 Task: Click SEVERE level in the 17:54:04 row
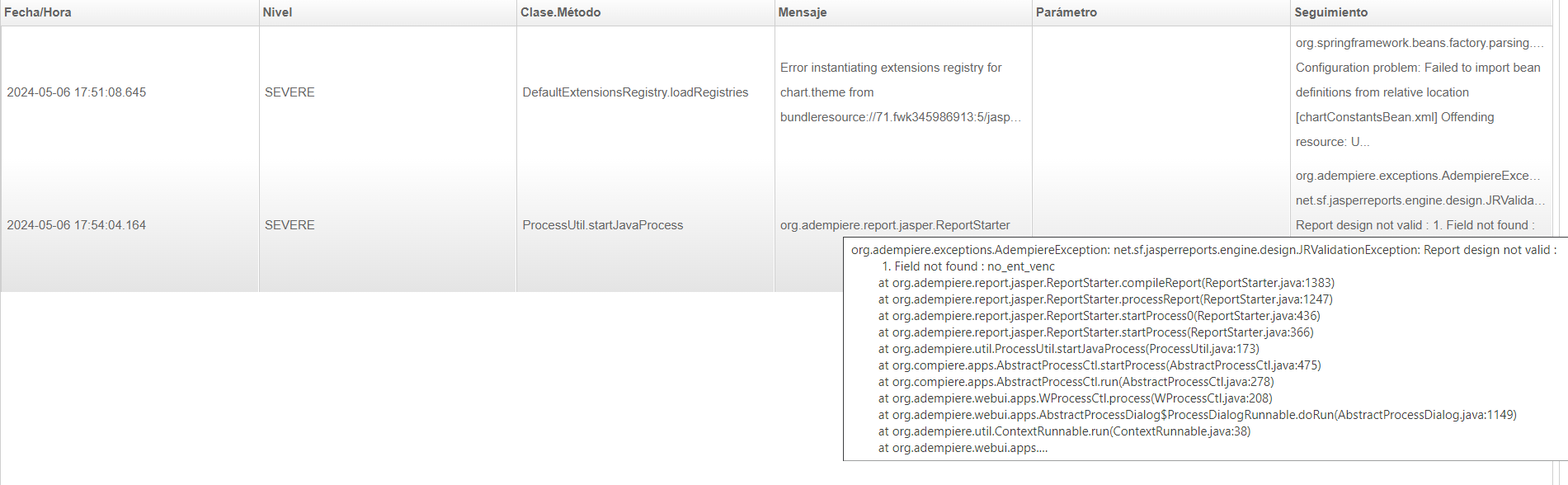(290, 225)
